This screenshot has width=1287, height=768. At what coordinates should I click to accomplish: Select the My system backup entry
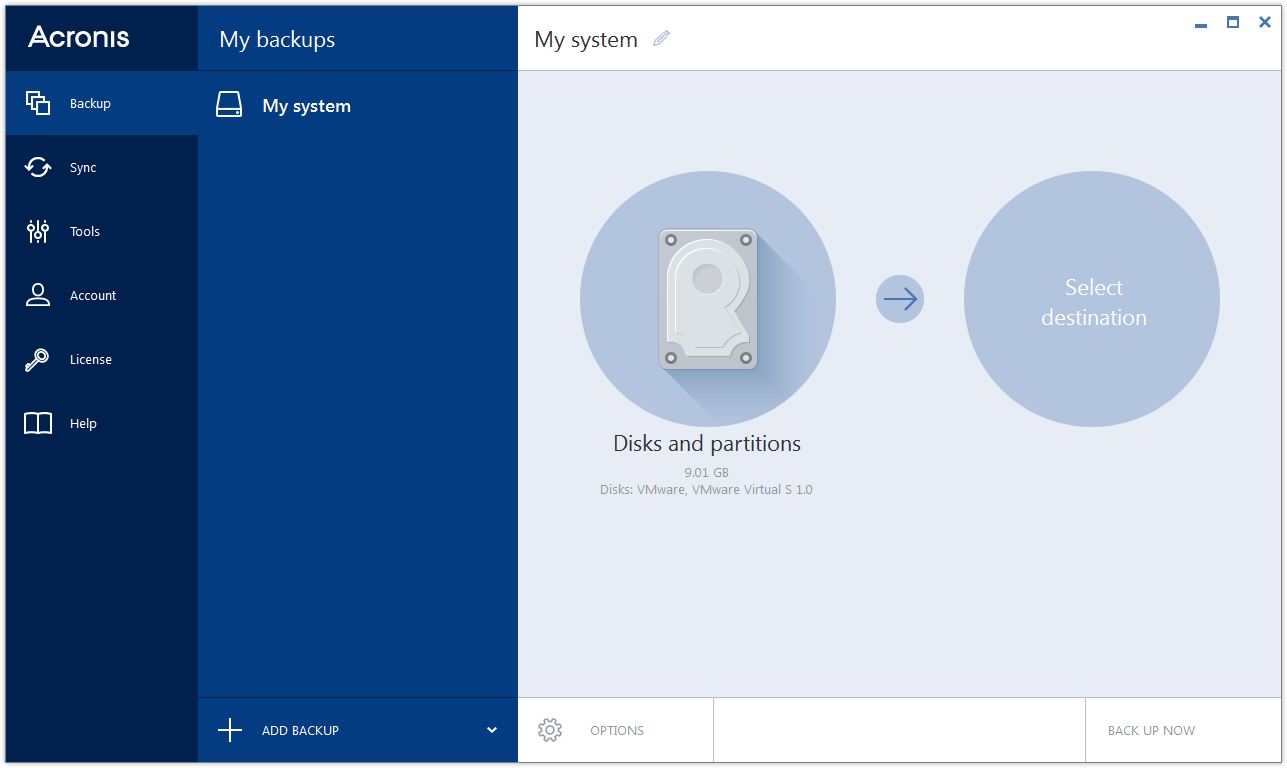pyautogui.click(x=306, y=106)
